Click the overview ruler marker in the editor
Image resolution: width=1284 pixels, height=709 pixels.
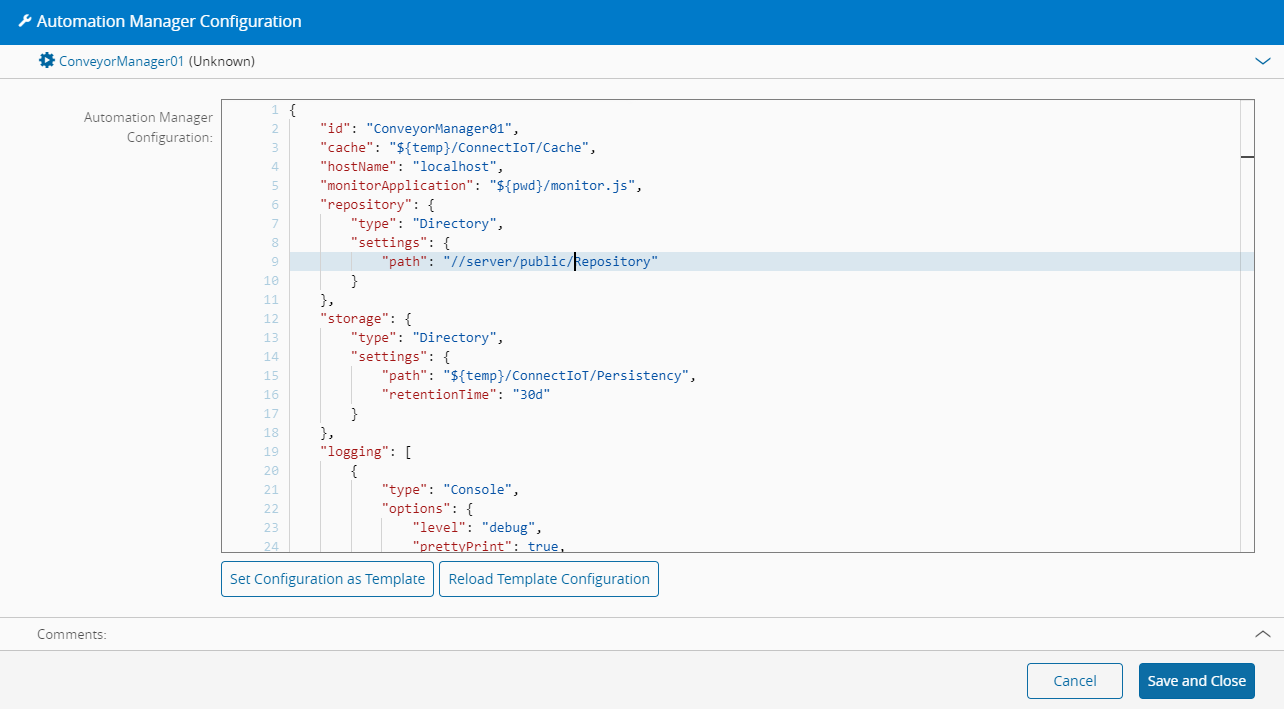(1247, 157)
